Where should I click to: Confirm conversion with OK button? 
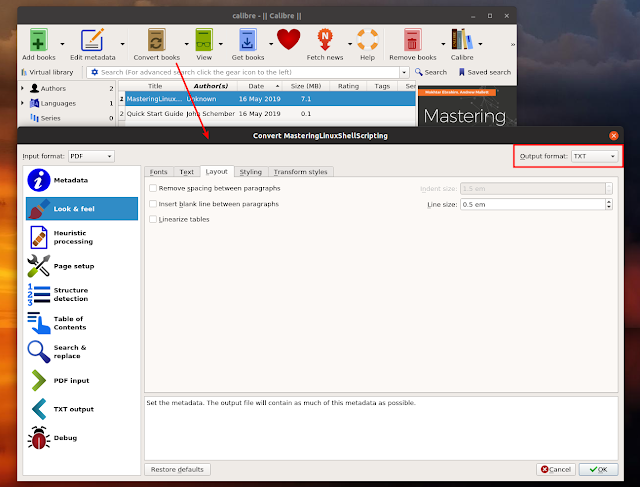598,469
